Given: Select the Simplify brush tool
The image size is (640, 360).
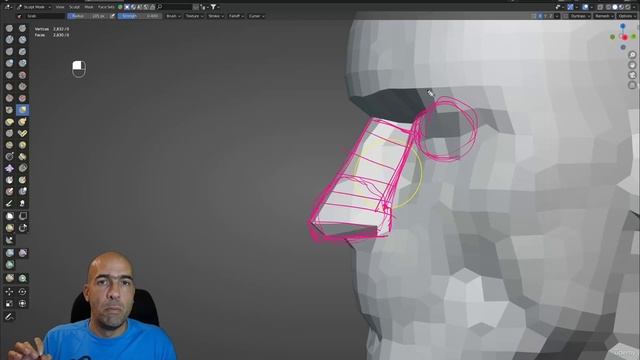Looking at the screenshot, I should coord(22,168).
